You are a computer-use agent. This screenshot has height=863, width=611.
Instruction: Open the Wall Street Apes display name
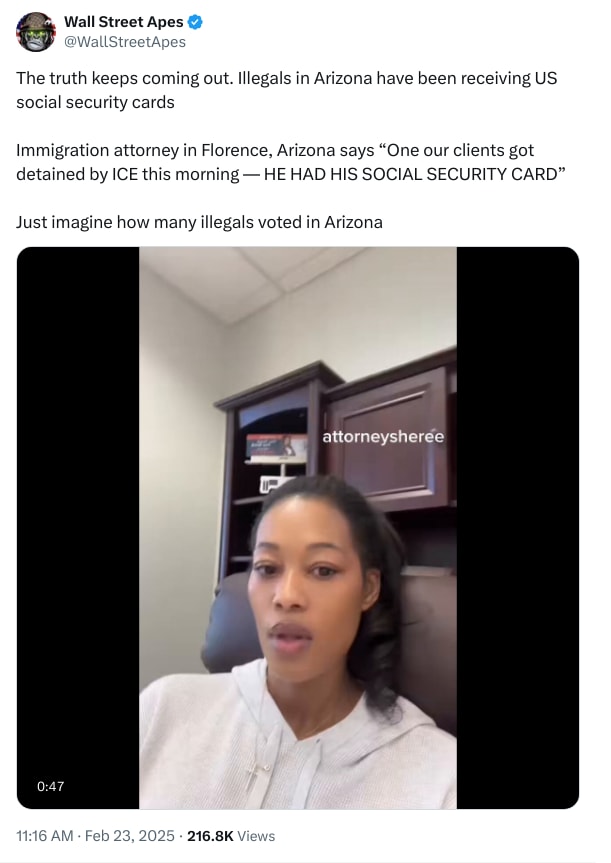click(124, 22)
